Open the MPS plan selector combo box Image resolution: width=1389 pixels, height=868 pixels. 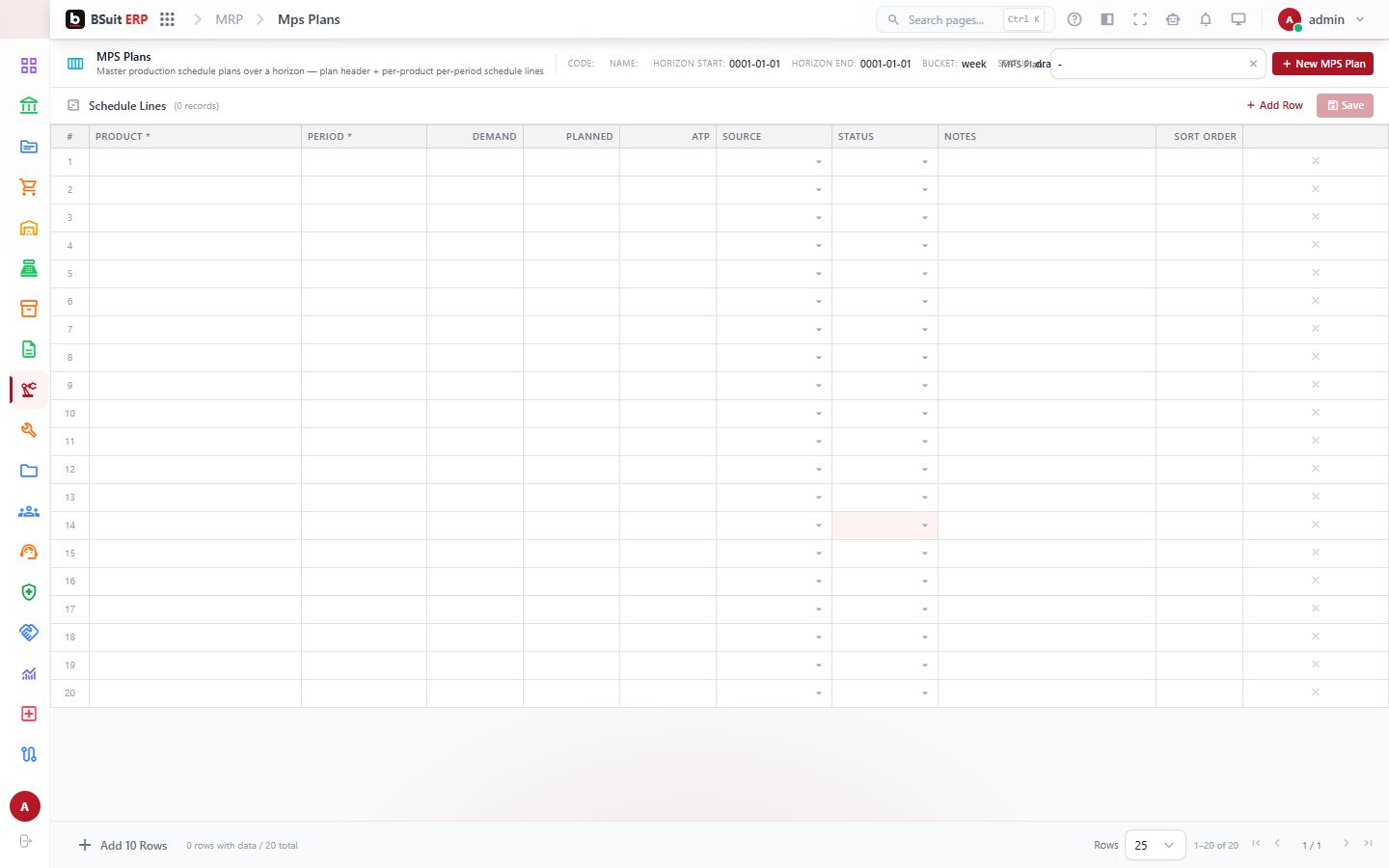click(x=1157, y=64)
